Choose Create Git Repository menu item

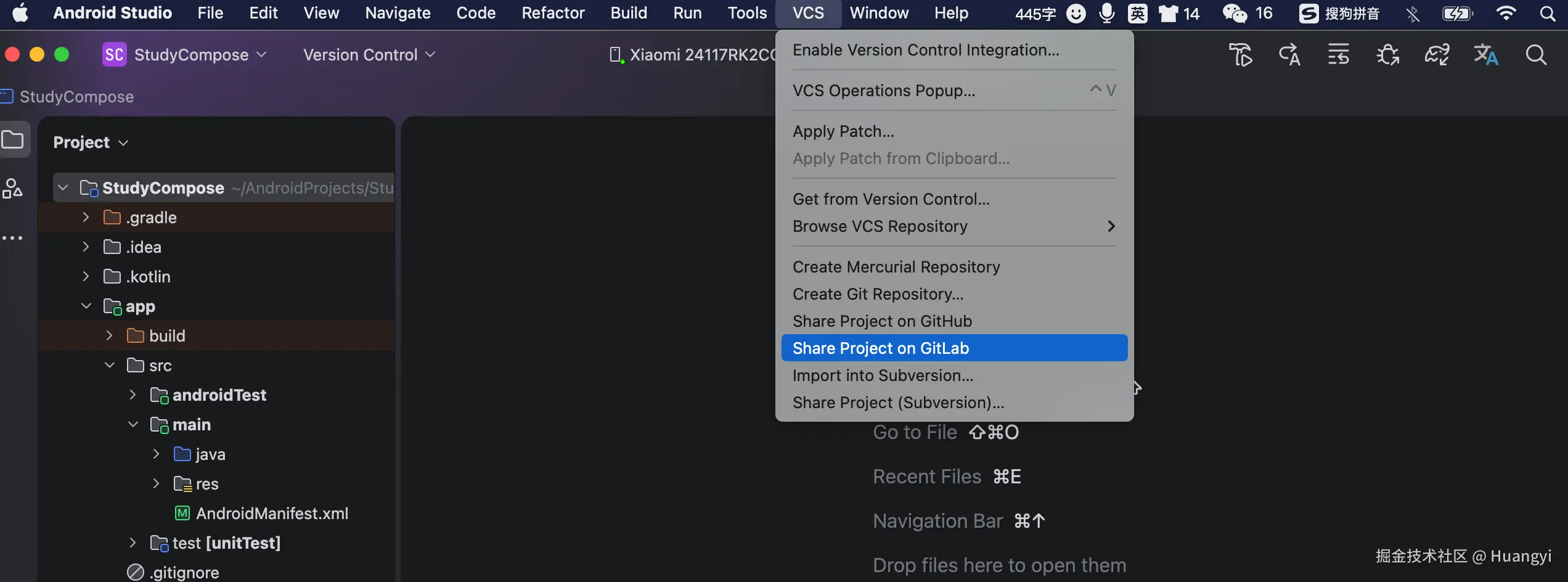tap(878, 294)
